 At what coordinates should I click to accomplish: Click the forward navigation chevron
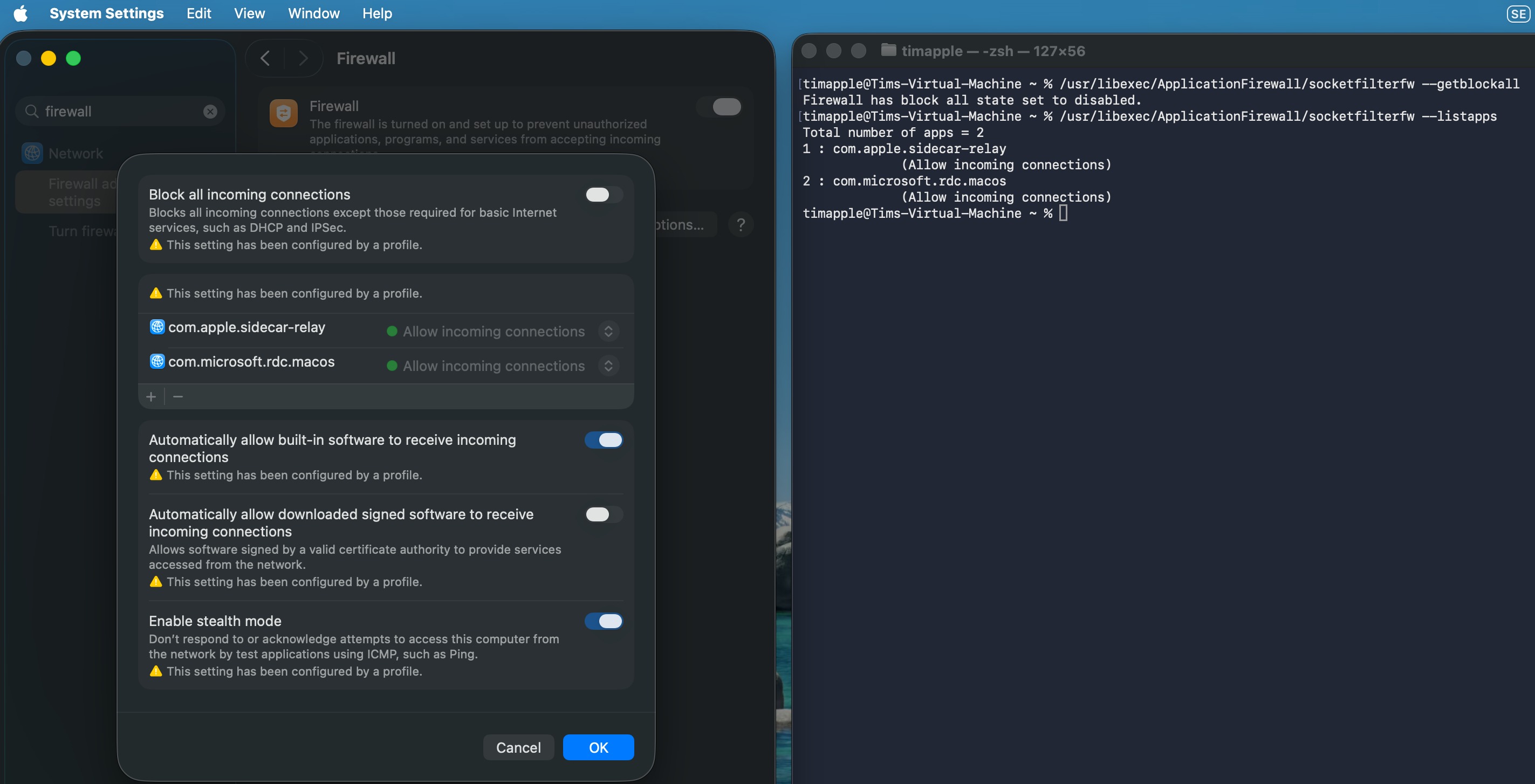coord(303,58)
